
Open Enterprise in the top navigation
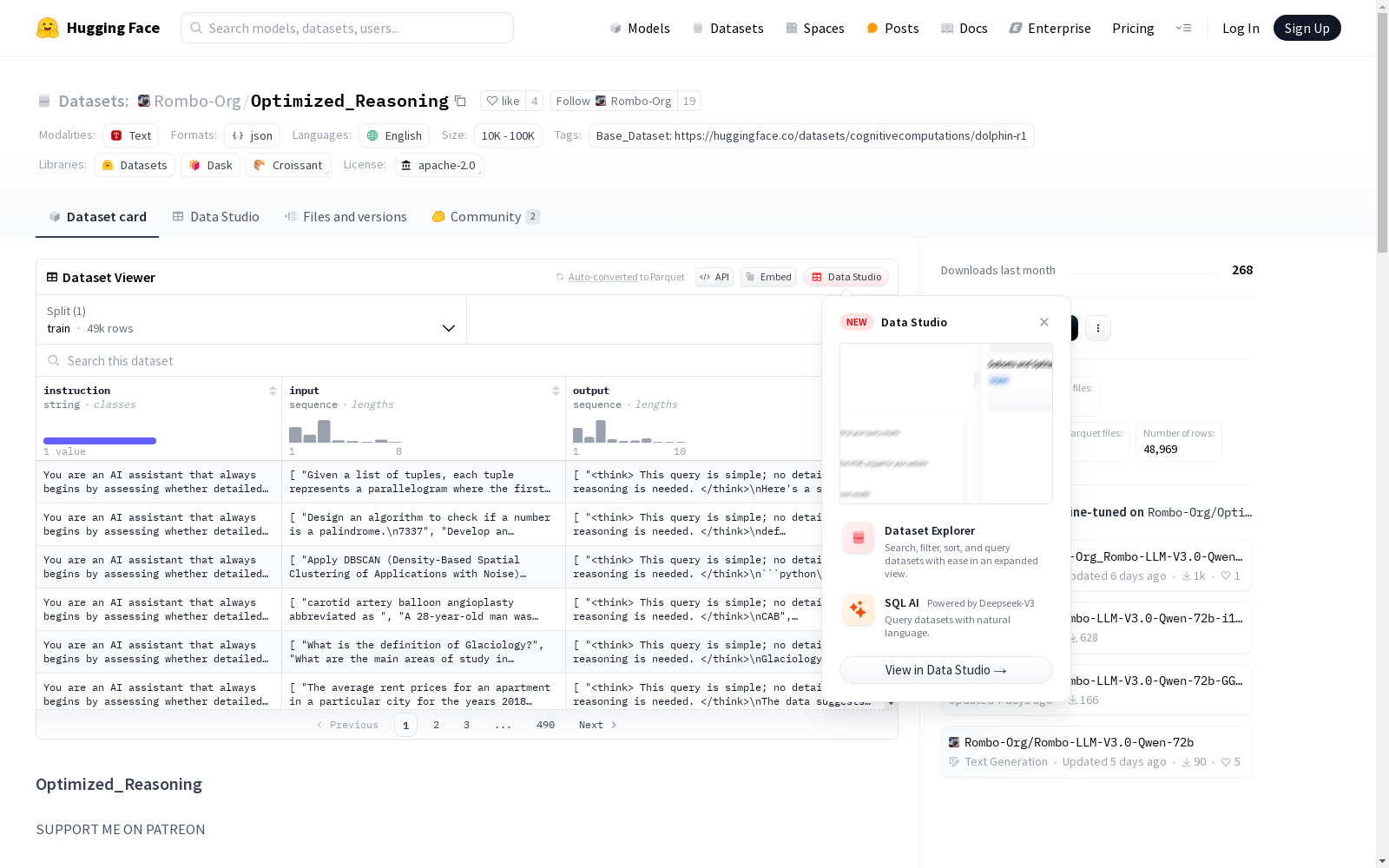pos(1050,28)
